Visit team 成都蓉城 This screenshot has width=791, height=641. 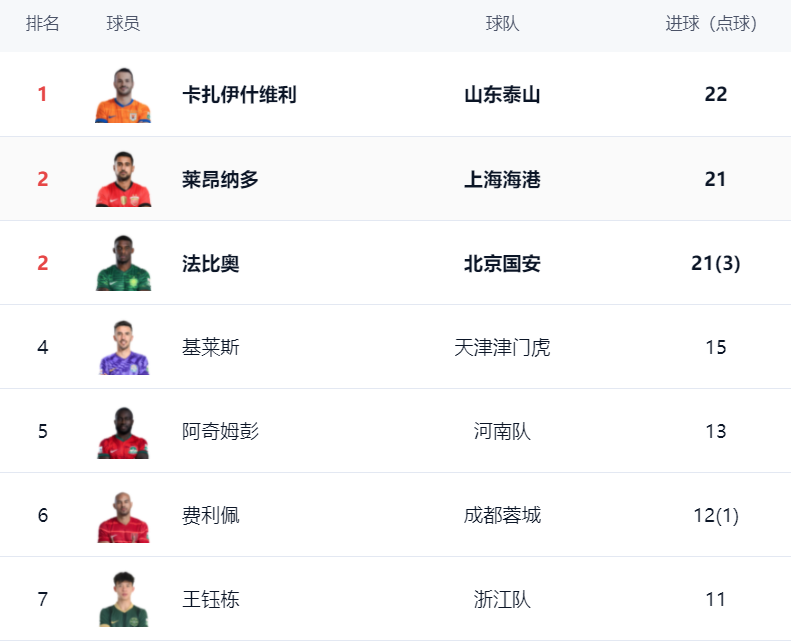pos(502,516)
